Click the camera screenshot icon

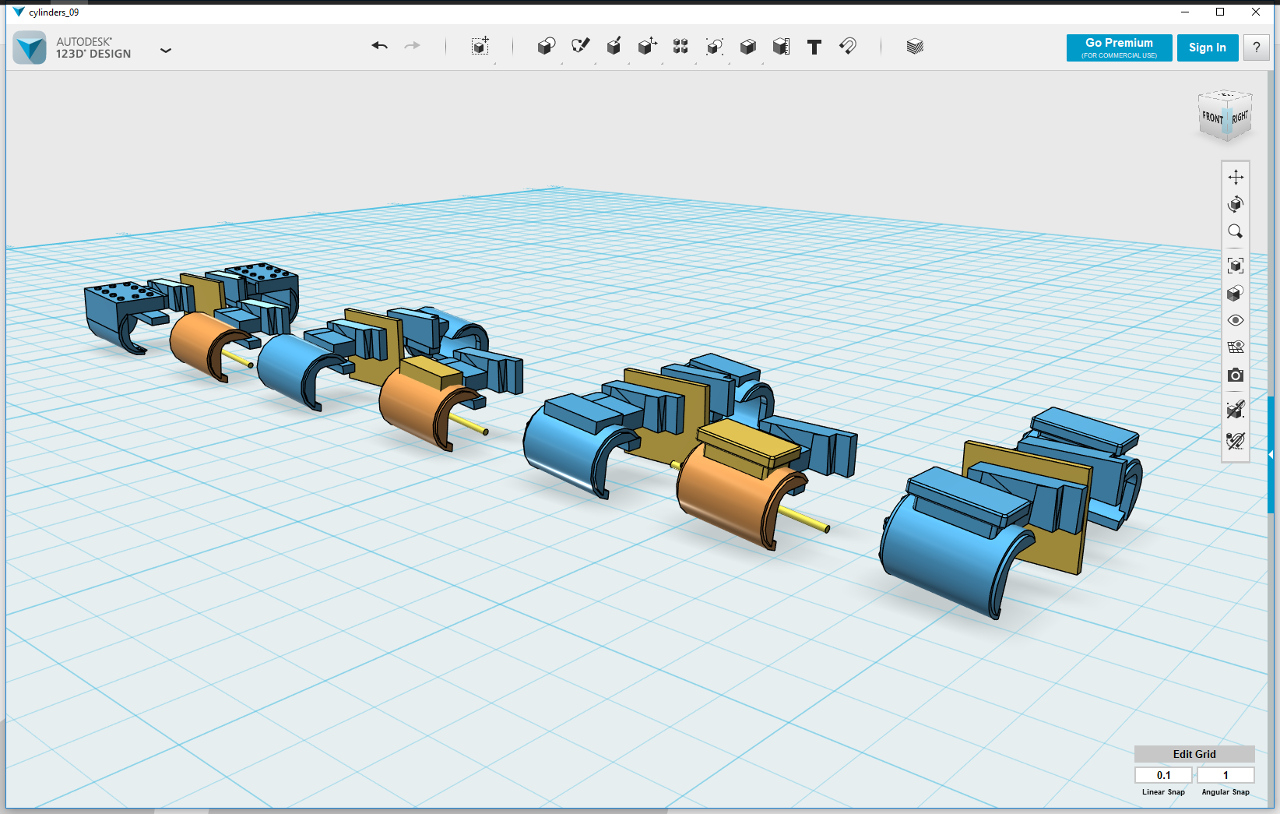(x=1236, y=375)
